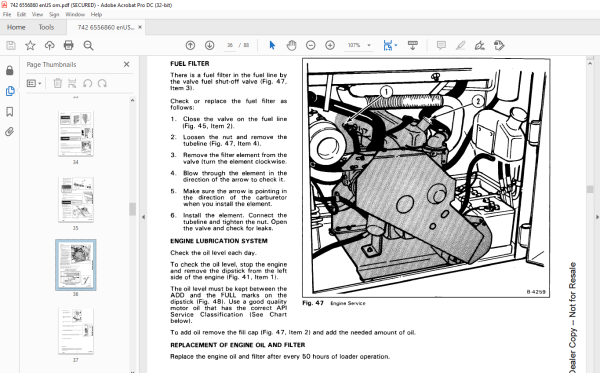Click the read mode keyboard icon

click(x=412, y=45)
